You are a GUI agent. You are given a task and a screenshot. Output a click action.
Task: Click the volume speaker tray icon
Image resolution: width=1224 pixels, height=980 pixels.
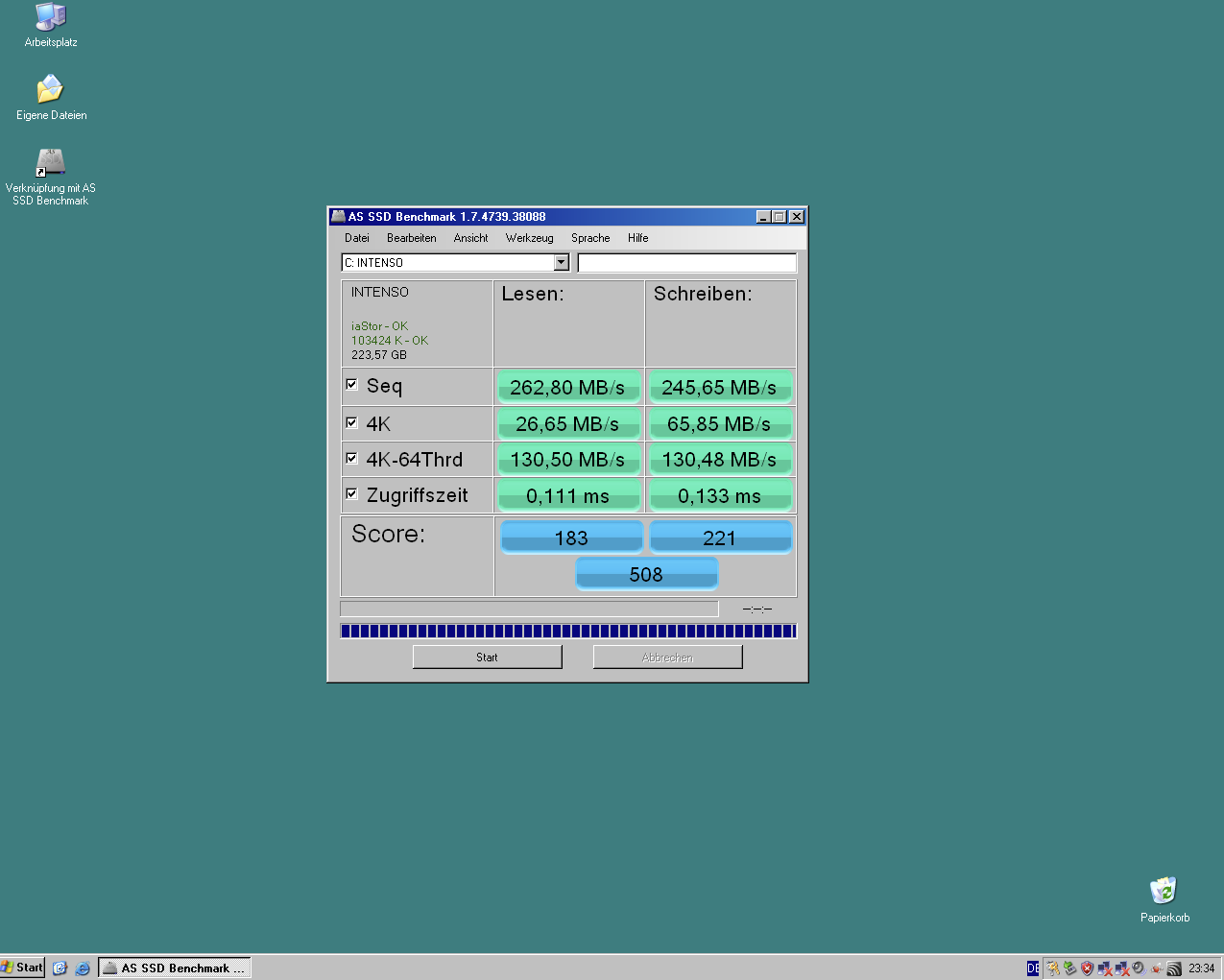(1139, 968)
